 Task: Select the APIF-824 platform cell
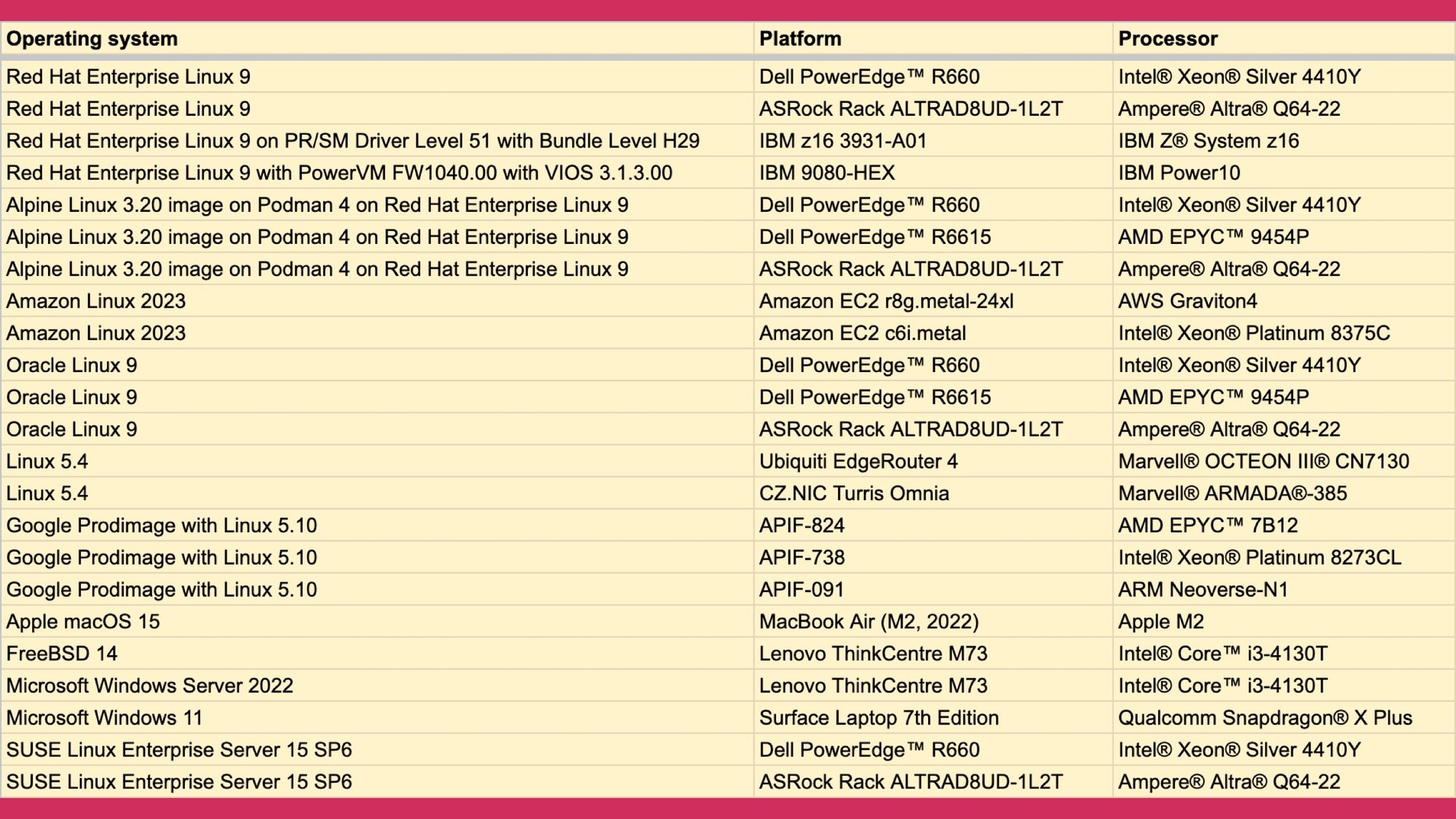click(x=802, y=525)
